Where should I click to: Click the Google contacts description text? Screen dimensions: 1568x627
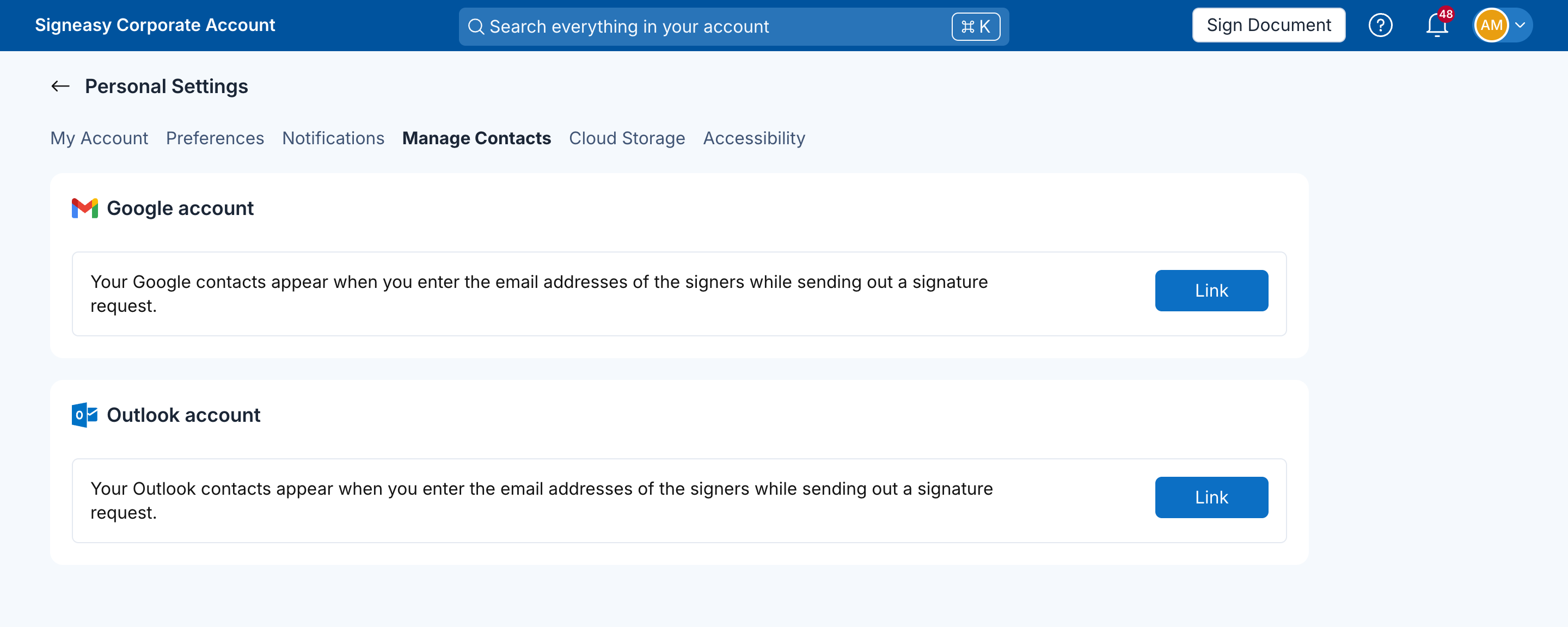(x=538, y=294)
